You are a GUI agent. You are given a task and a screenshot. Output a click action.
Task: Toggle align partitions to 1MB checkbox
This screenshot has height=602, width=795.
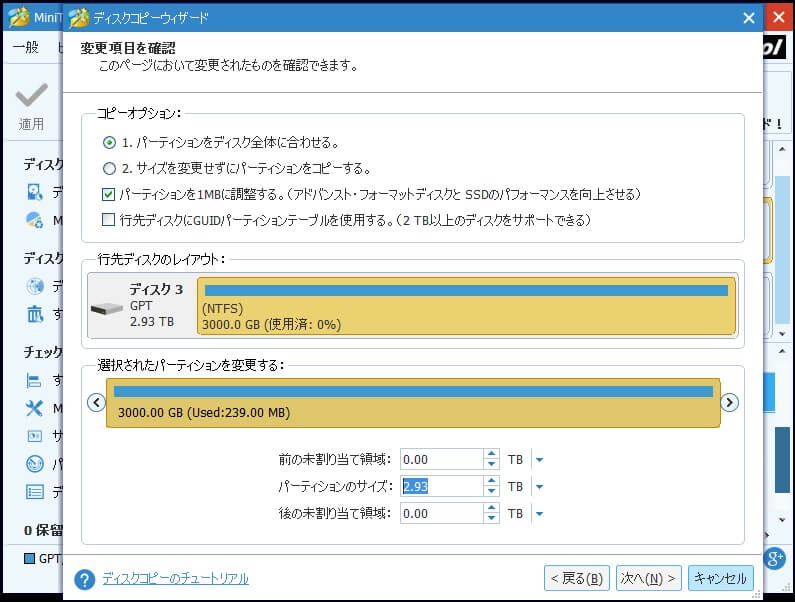[109, 194]
